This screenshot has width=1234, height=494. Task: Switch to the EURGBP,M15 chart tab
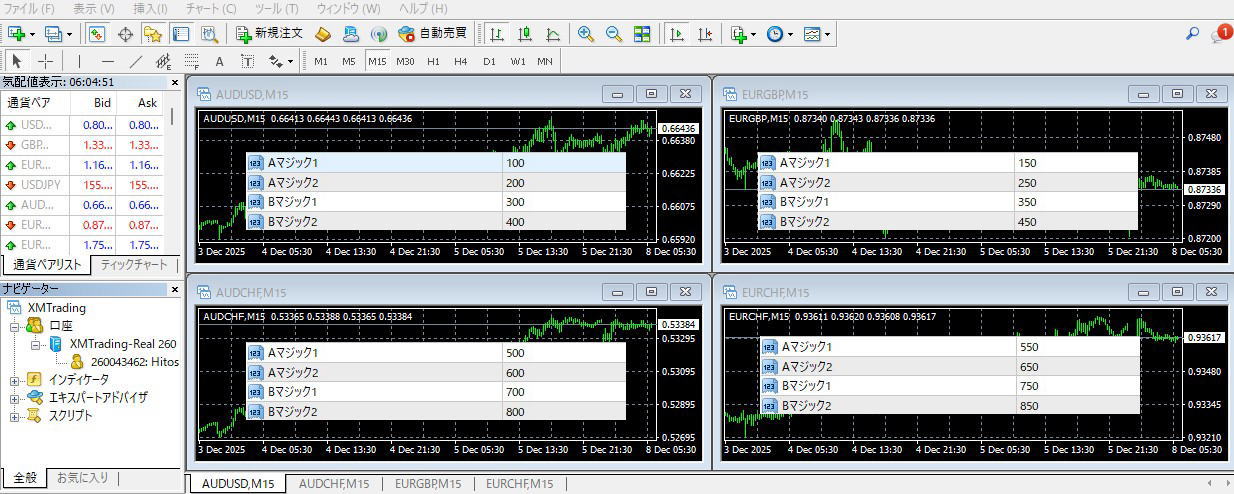[427, 484]
